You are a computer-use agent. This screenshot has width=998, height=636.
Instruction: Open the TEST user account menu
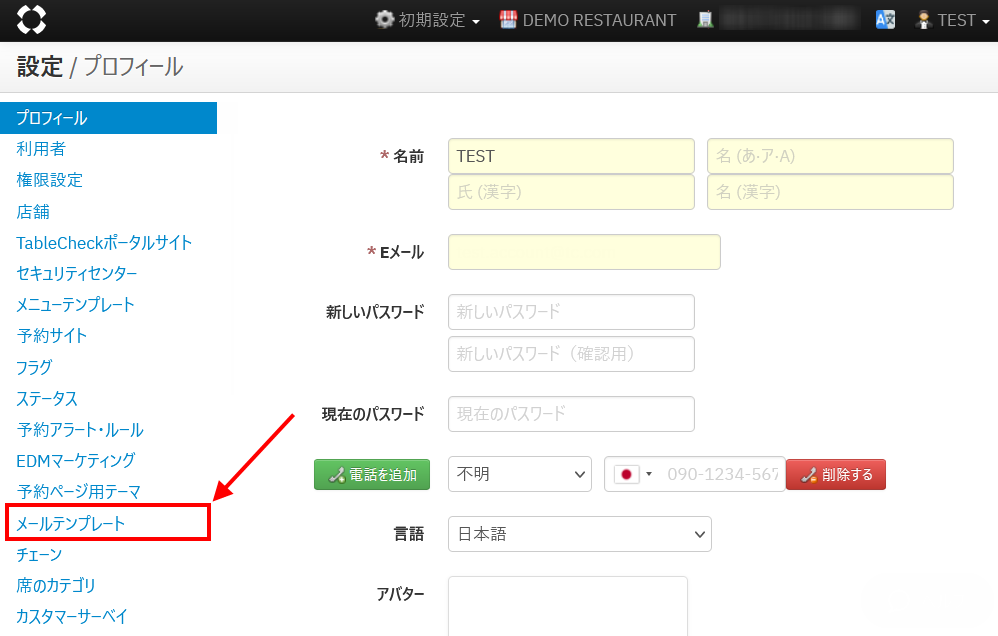[946, 20]
